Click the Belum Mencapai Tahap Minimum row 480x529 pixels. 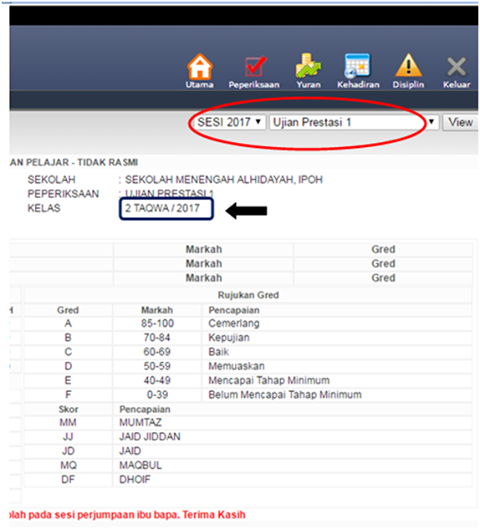(248, 395)
